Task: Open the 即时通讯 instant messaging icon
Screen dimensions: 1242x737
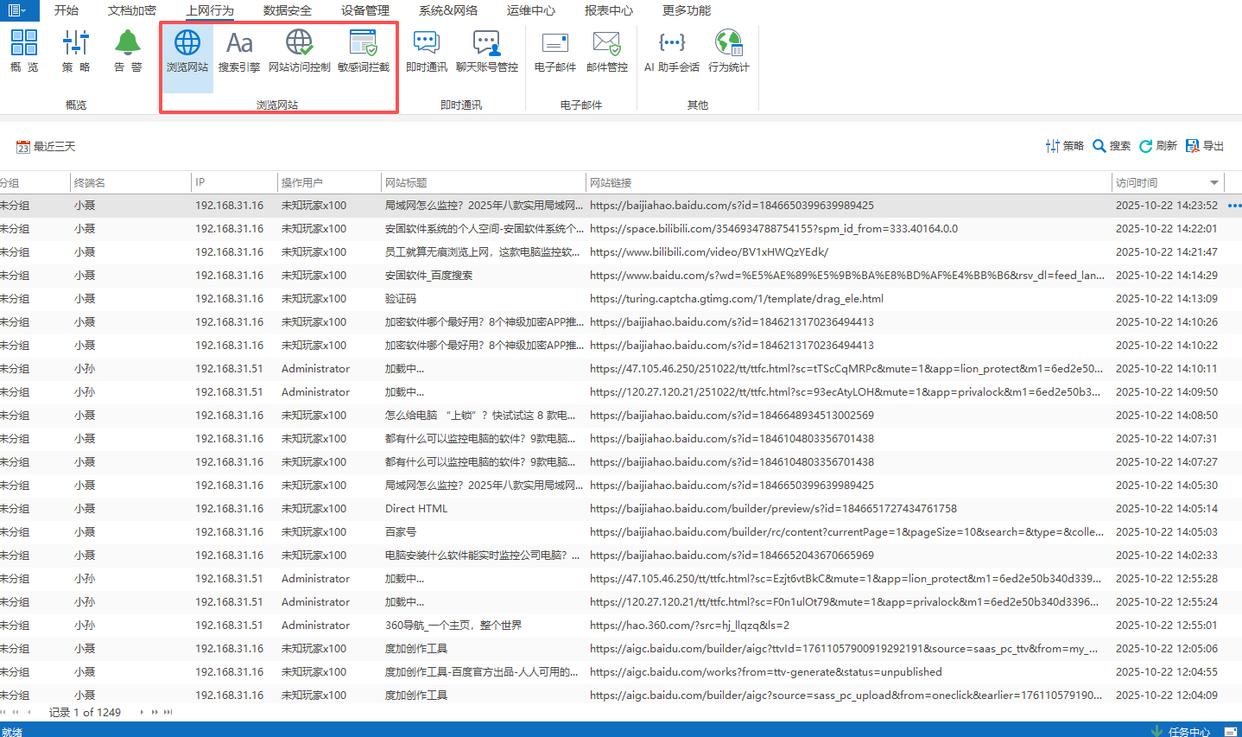Action: pyautogui.click(x=426, y=50)
